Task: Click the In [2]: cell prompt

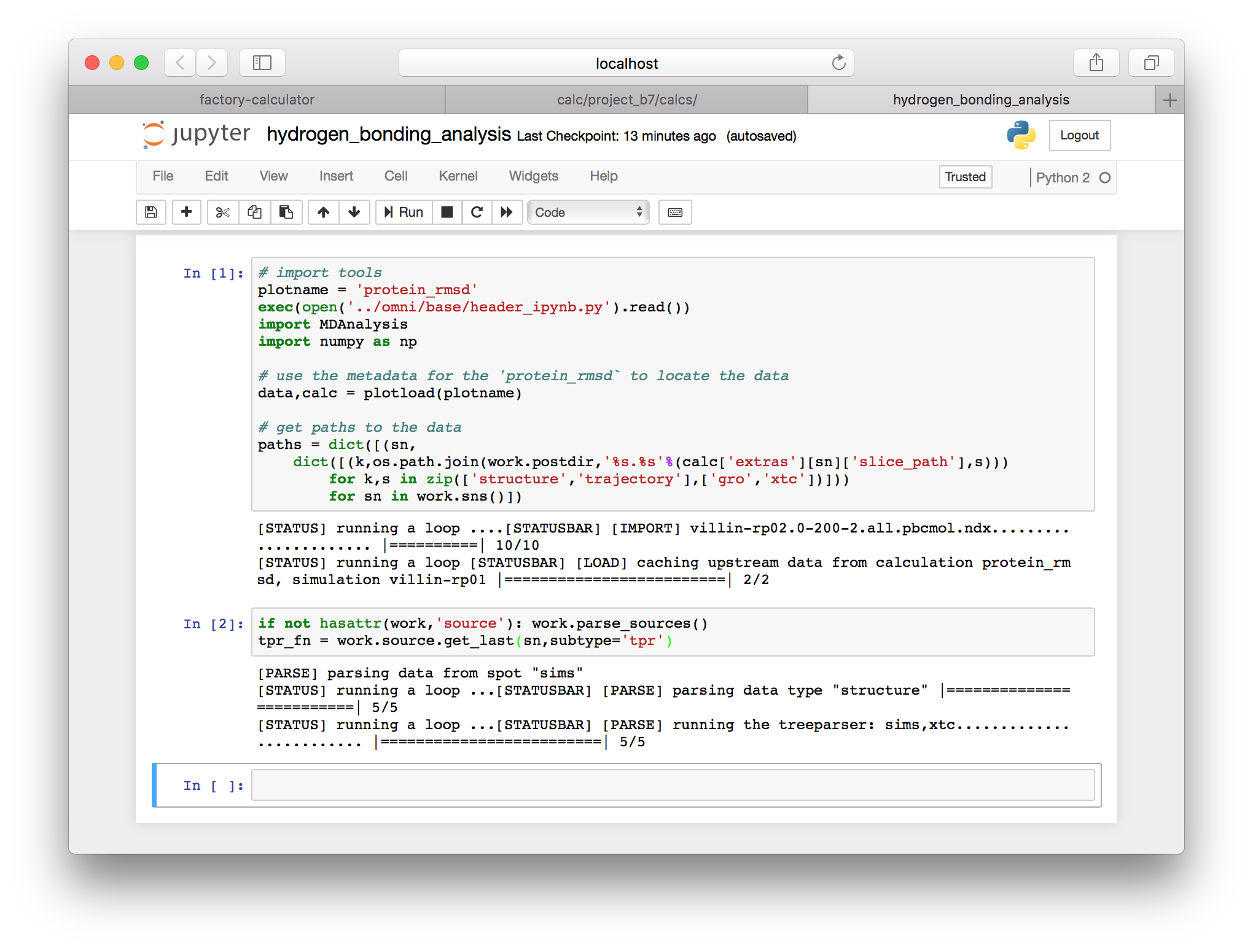Action: coord(213,624)
